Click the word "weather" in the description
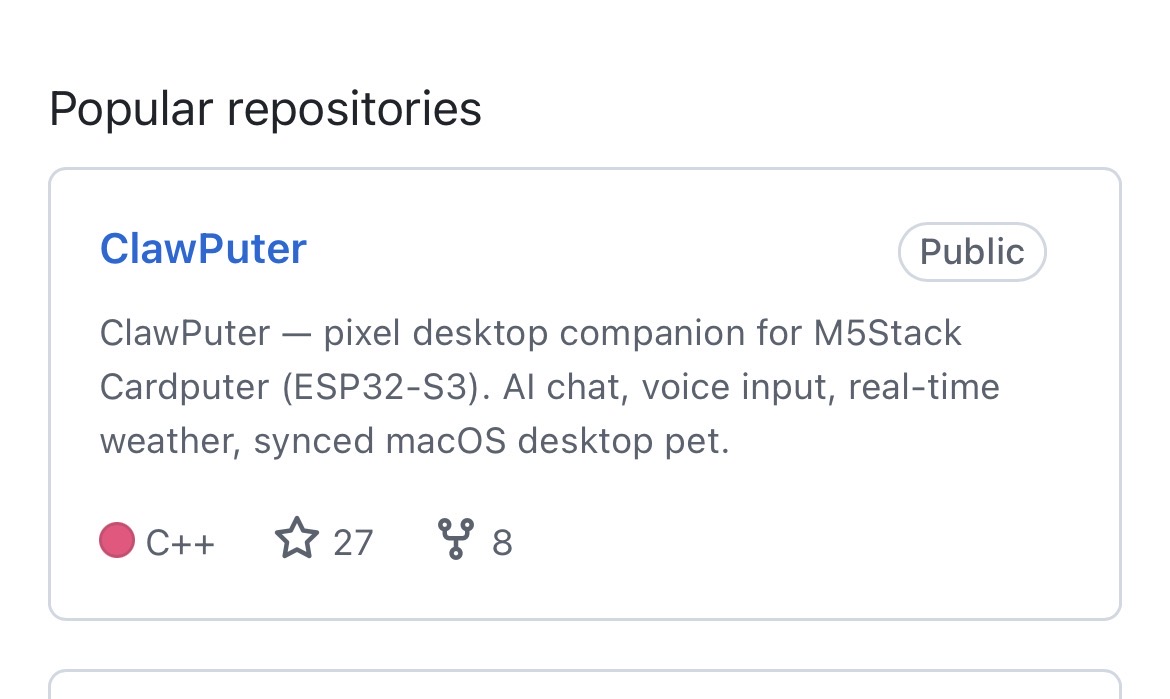1170x699 pixels. pyautogui.click(x=168, y=441)
